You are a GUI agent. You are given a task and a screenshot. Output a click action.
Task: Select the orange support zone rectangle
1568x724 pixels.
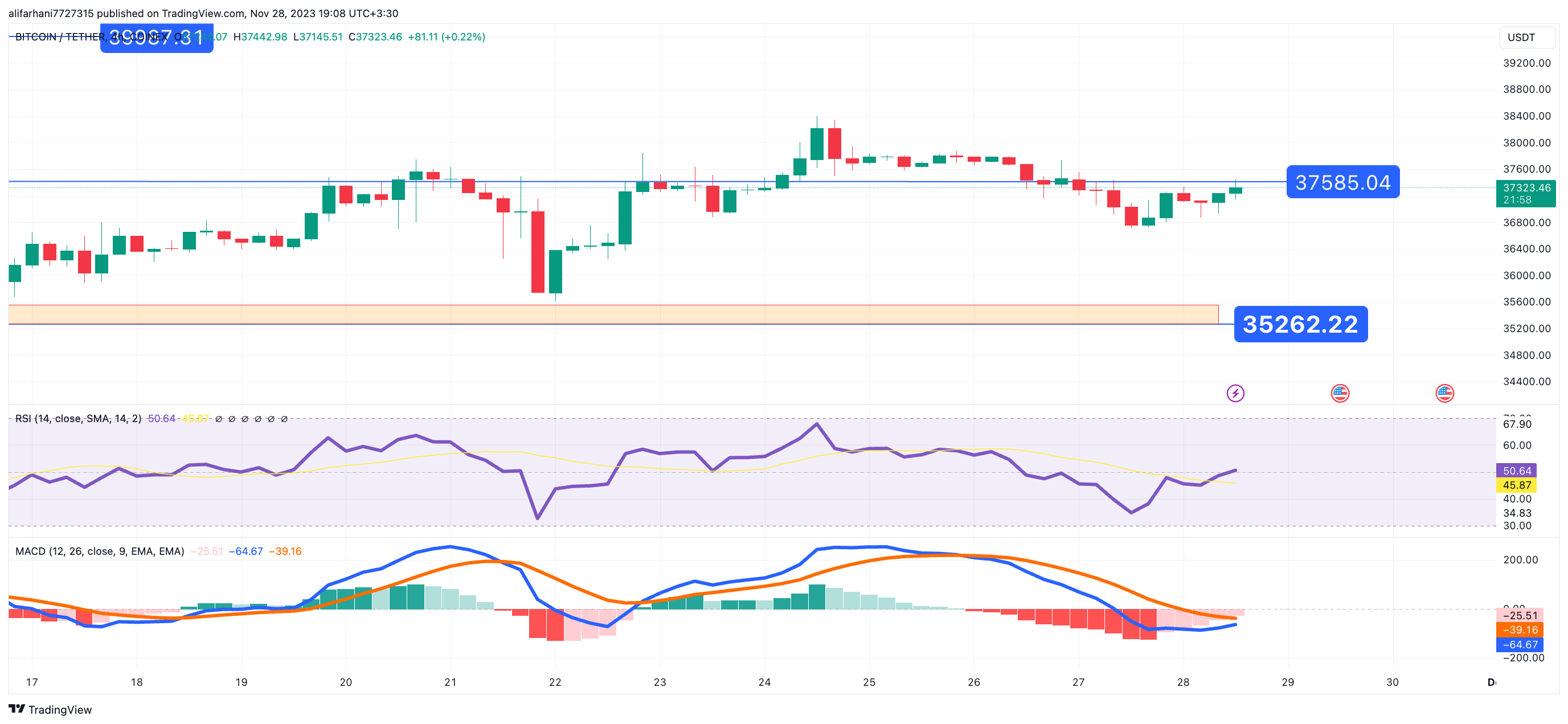(613, 314)
